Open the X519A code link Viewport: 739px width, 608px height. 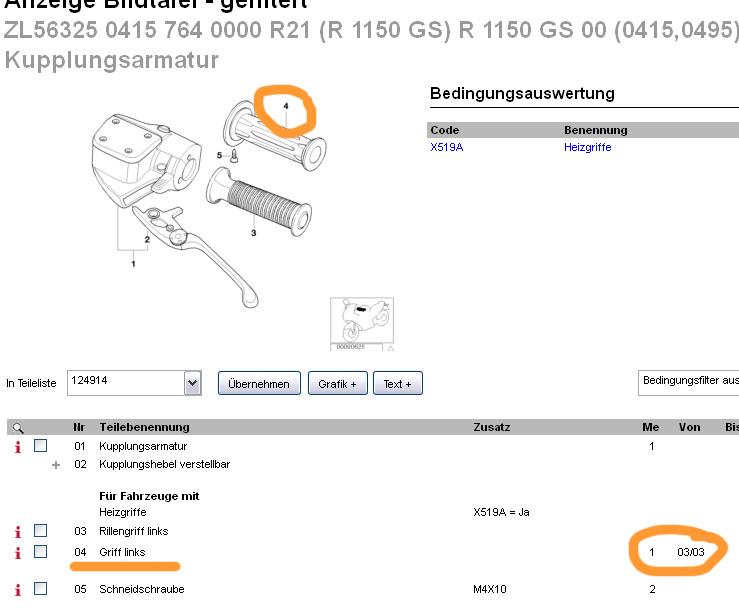click(447, 147)
